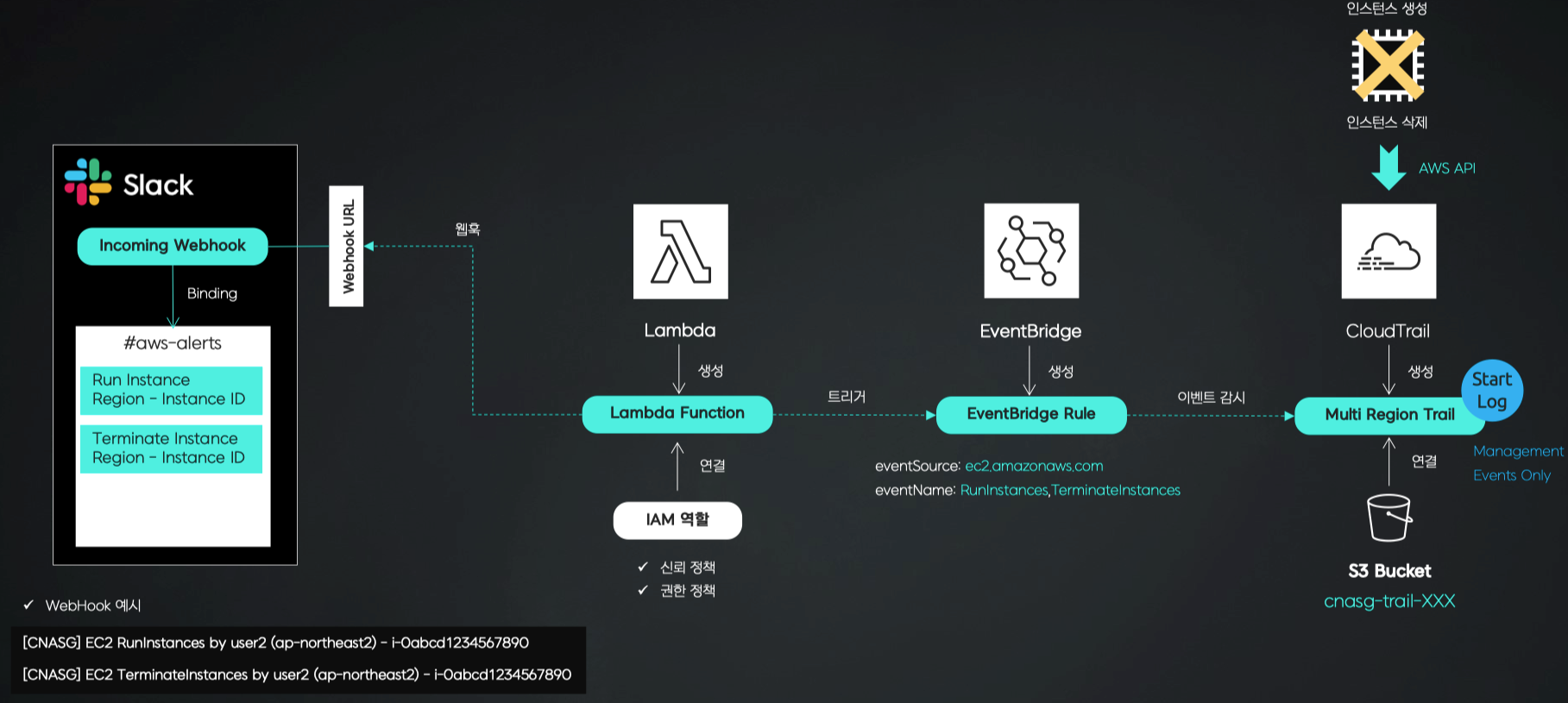Click the 권한 정책 item
The height and width of the screenshot is (703, 1568).
pos(688,591)
